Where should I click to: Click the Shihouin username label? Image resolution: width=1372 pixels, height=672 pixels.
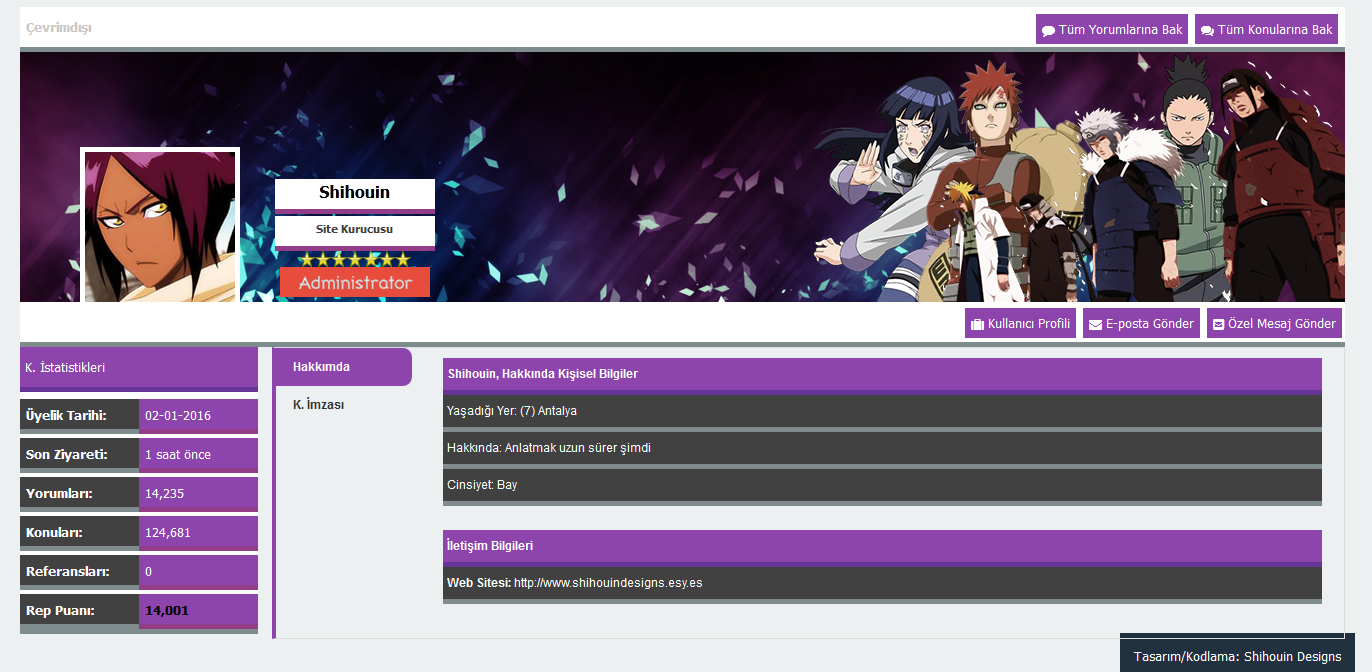(355, 193)
